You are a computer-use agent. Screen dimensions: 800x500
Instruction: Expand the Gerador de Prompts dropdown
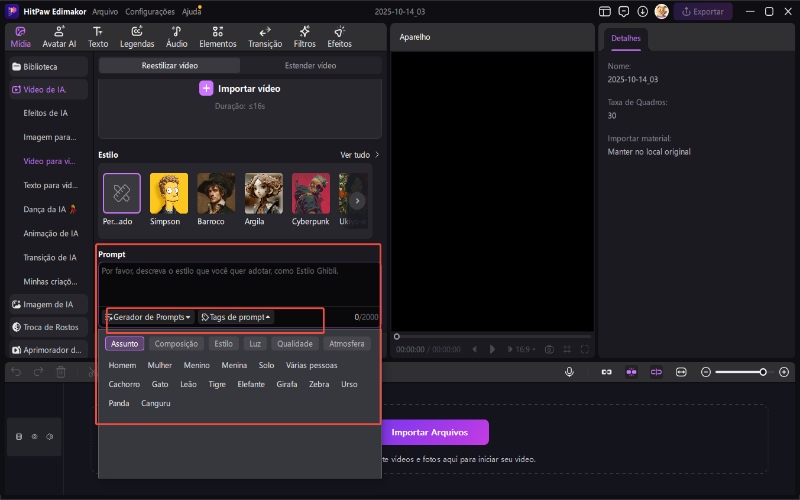[x=148, y=317]
